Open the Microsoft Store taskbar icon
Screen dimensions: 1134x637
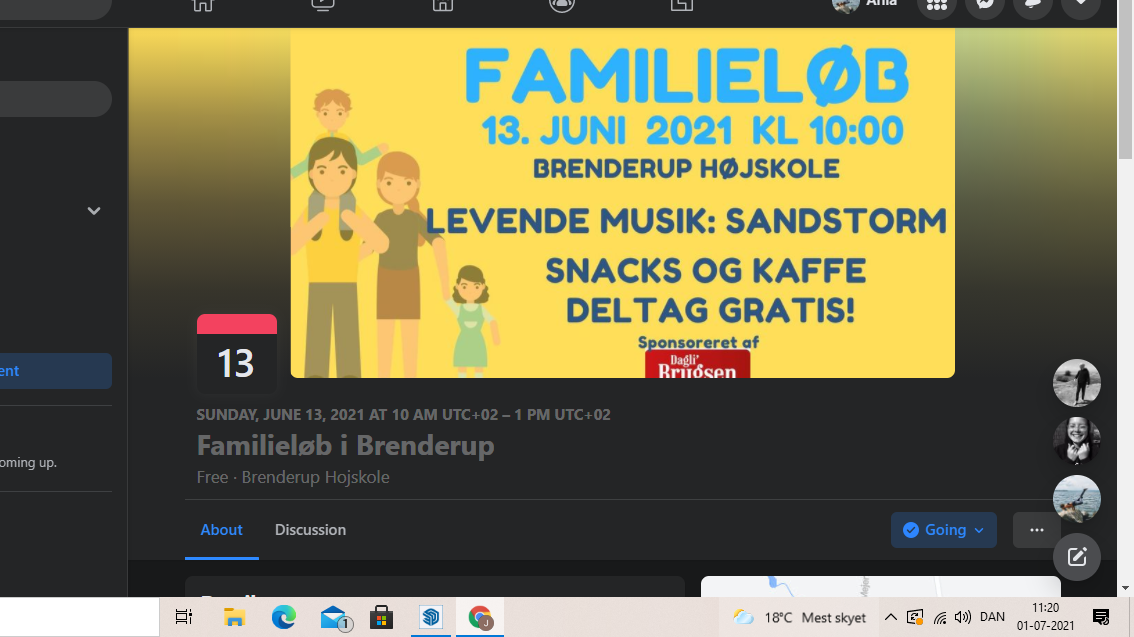(x=381, y=617)
